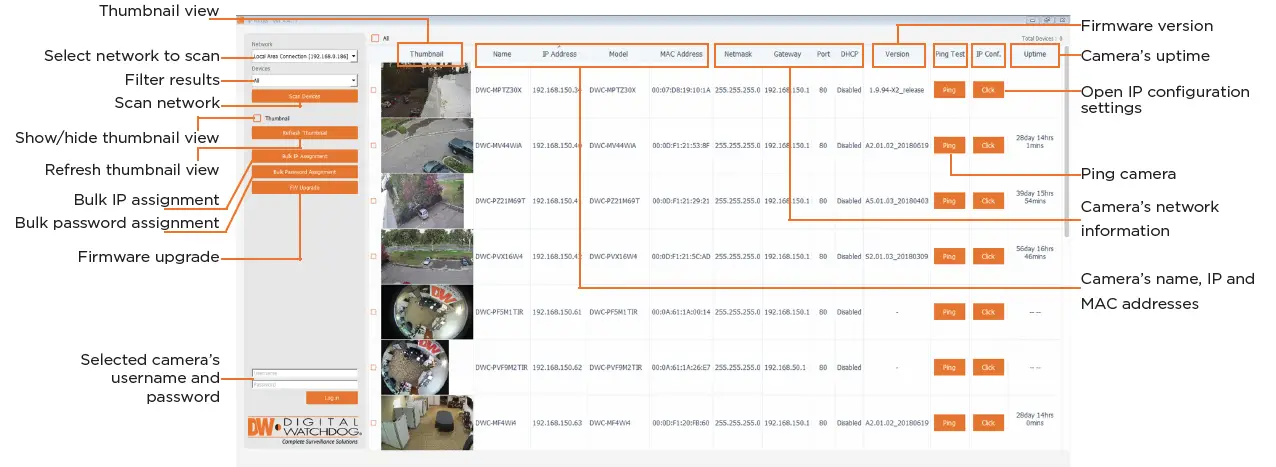The width and height of the screenshot is (1276, 467).
Task: Ping the DWC-MF4W4 camera
Action: pyautogui.click(x=949, y=423)
